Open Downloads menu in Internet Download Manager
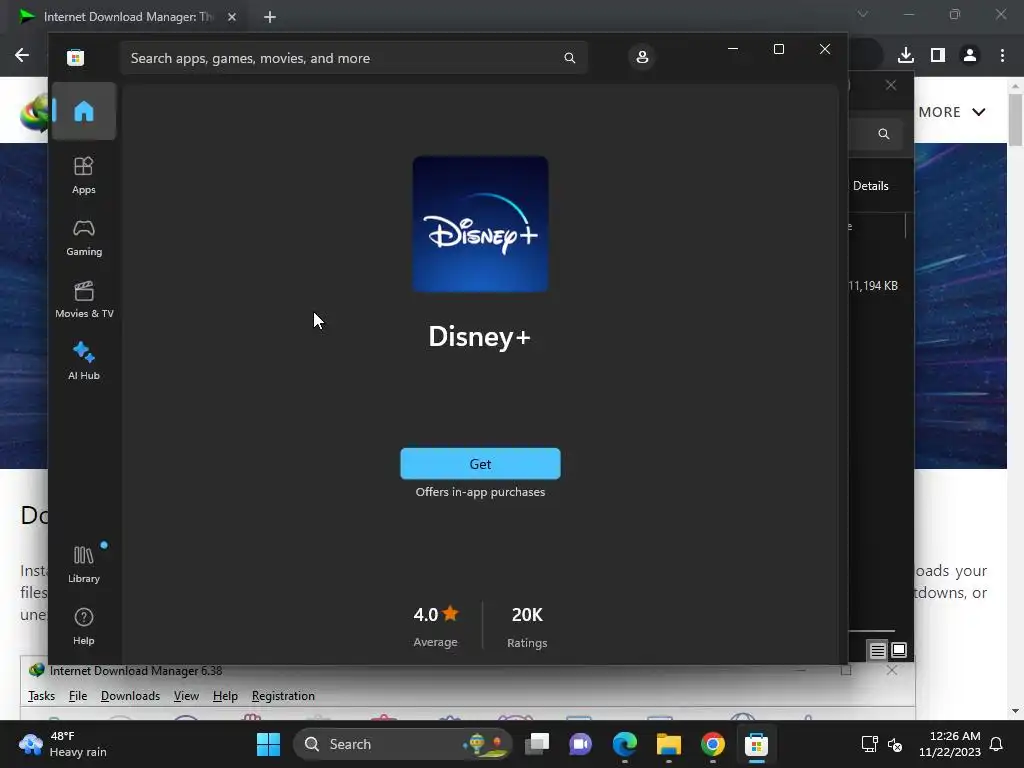This screenshot has height=768, width=1024. 130,696
